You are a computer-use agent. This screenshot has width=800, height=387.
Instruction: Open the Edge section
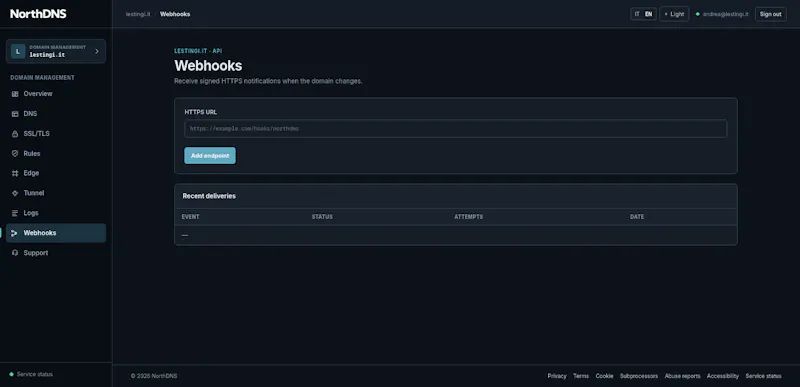coord(56,173)
